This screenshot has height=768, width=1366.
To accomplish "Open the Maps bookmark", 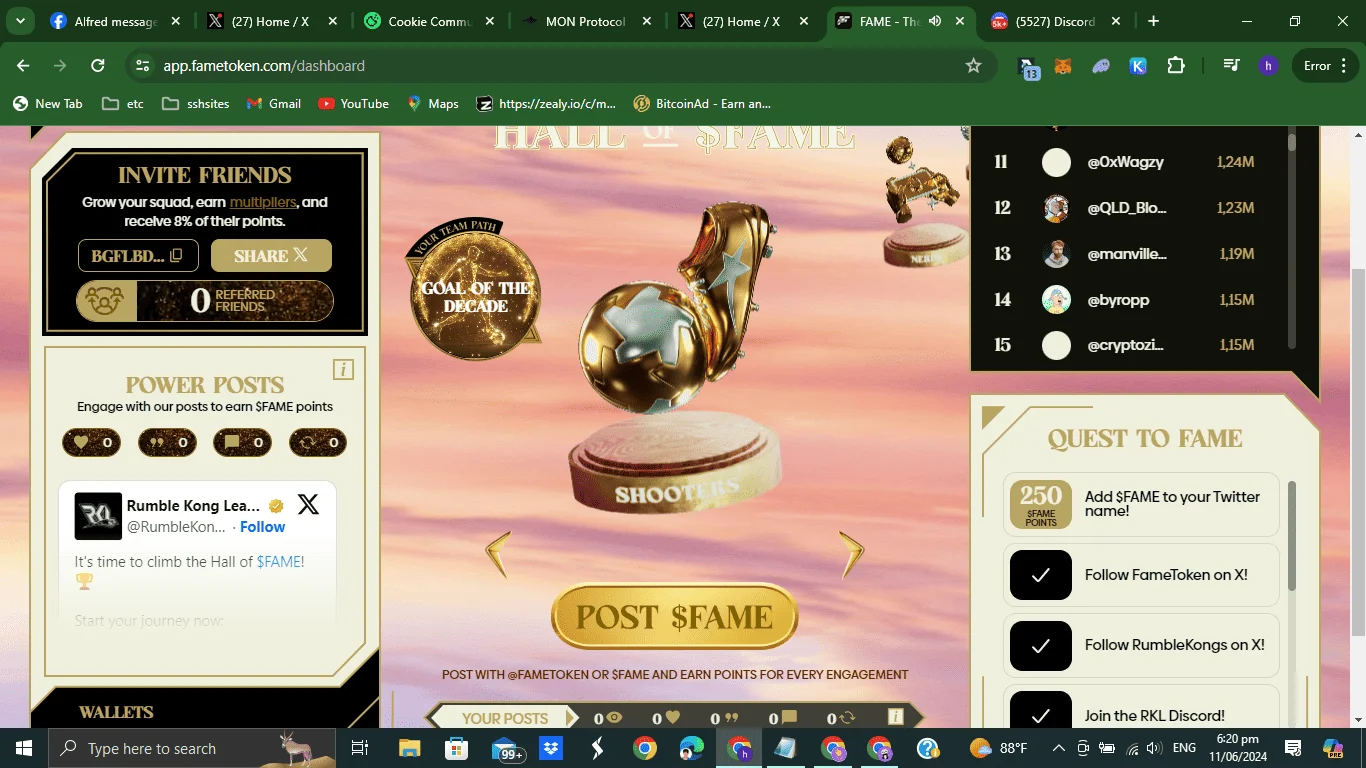I will pyautogui.click(x=433, y=103).
